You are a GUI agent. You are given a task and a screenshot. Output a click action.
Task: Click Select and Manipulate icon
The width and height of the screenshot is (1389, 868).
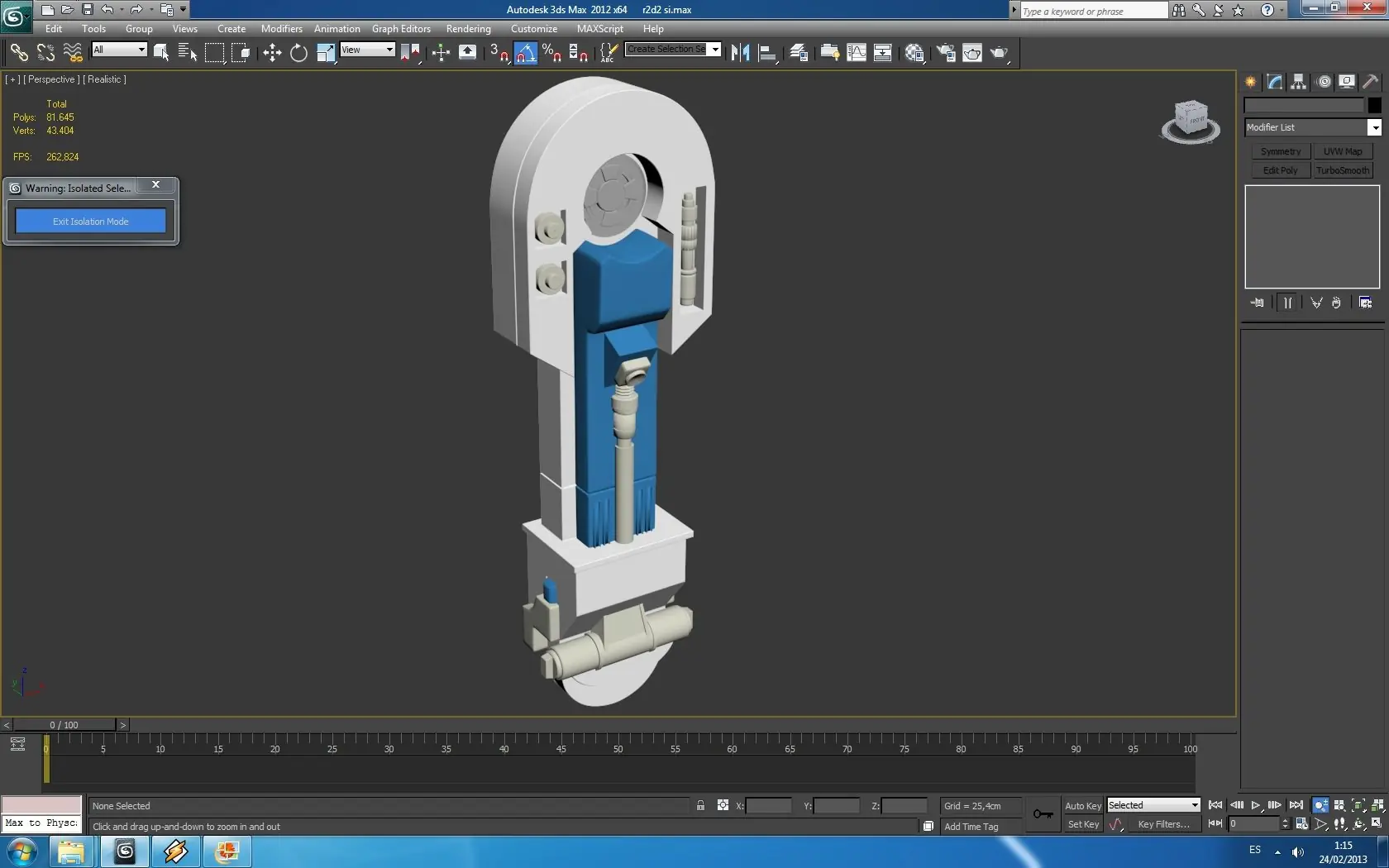[441, 53]
